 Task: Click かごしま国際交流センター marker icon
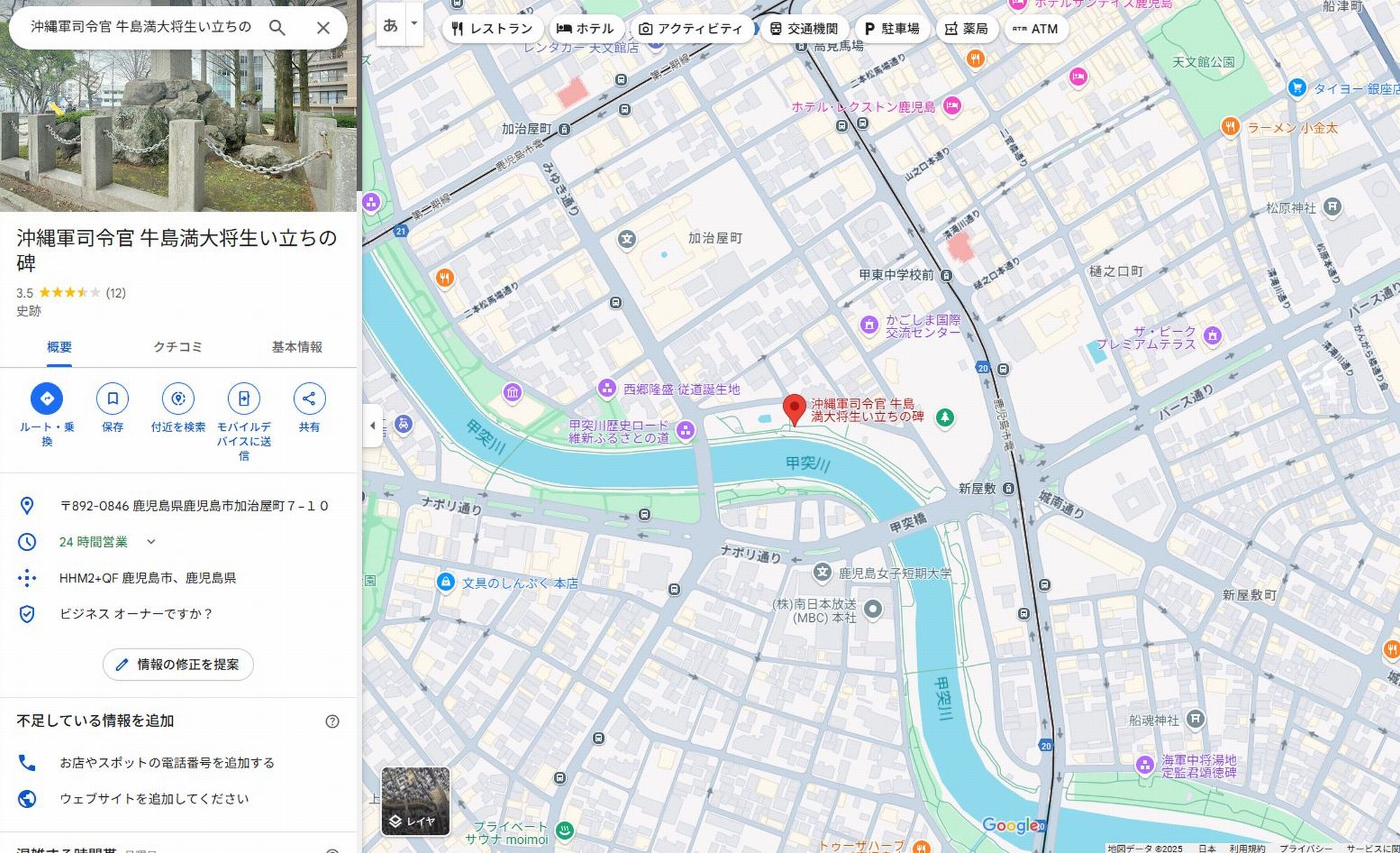coord(869,325)
